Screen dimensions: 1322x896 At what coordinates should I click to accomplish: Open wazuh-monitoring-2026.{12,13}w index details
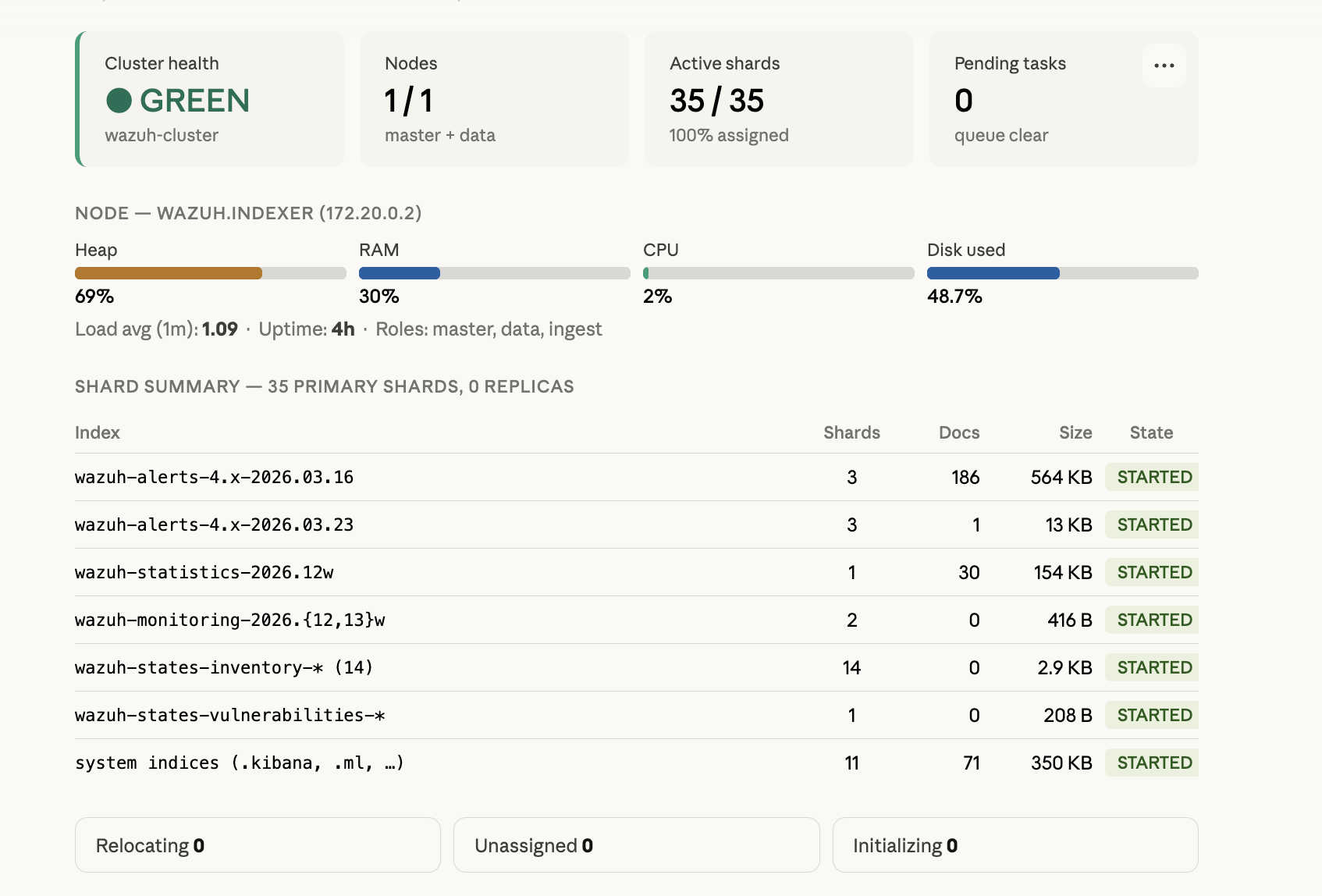[230, 620]
